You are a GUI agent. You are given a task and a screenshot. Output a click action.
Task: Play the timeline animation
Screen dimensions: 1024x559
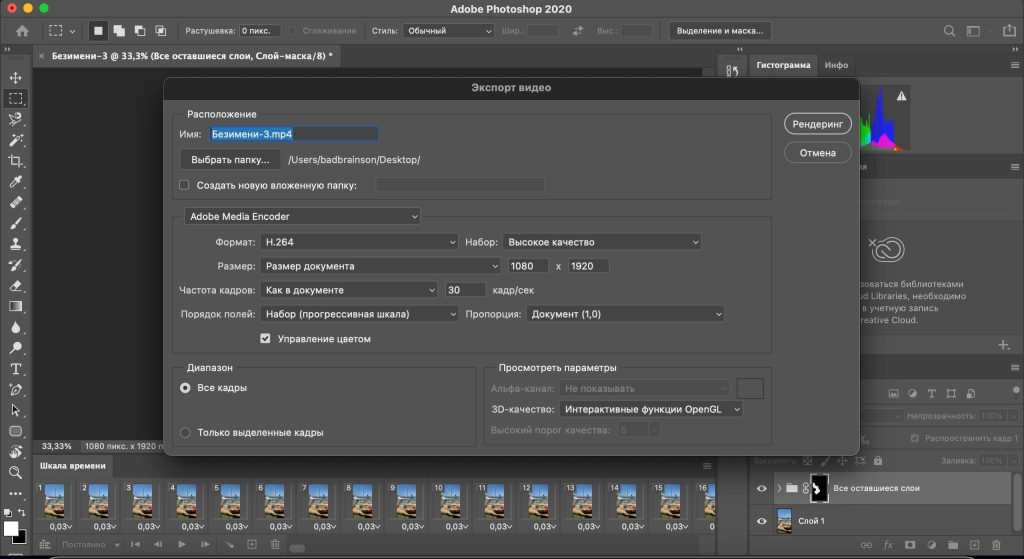(x=182, y=544)
